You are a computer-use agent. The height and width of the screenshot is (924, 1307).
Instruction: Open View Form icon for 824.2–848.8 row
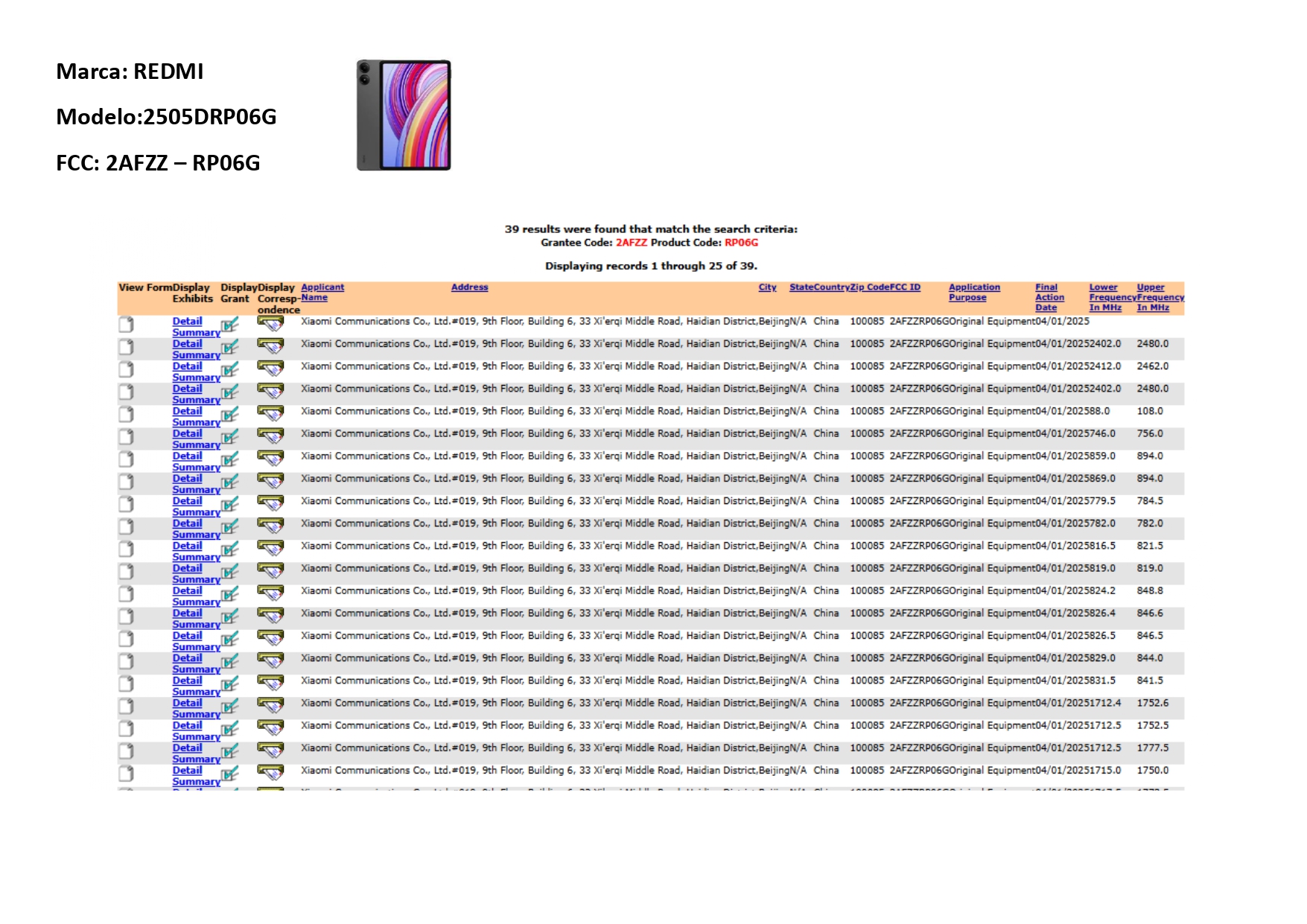127,594
